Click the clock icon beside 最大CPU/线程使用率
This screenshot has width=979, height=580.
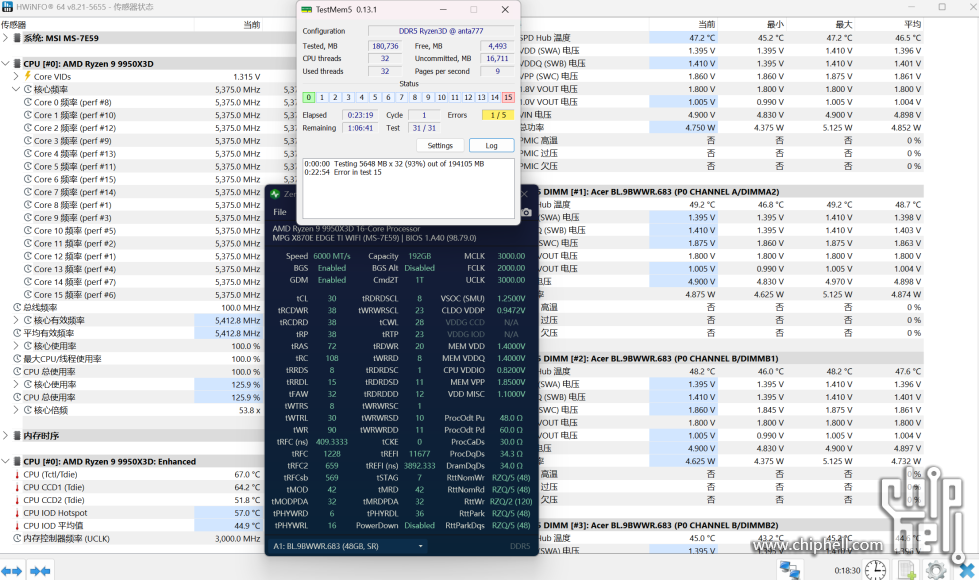[x=17, y=359]
